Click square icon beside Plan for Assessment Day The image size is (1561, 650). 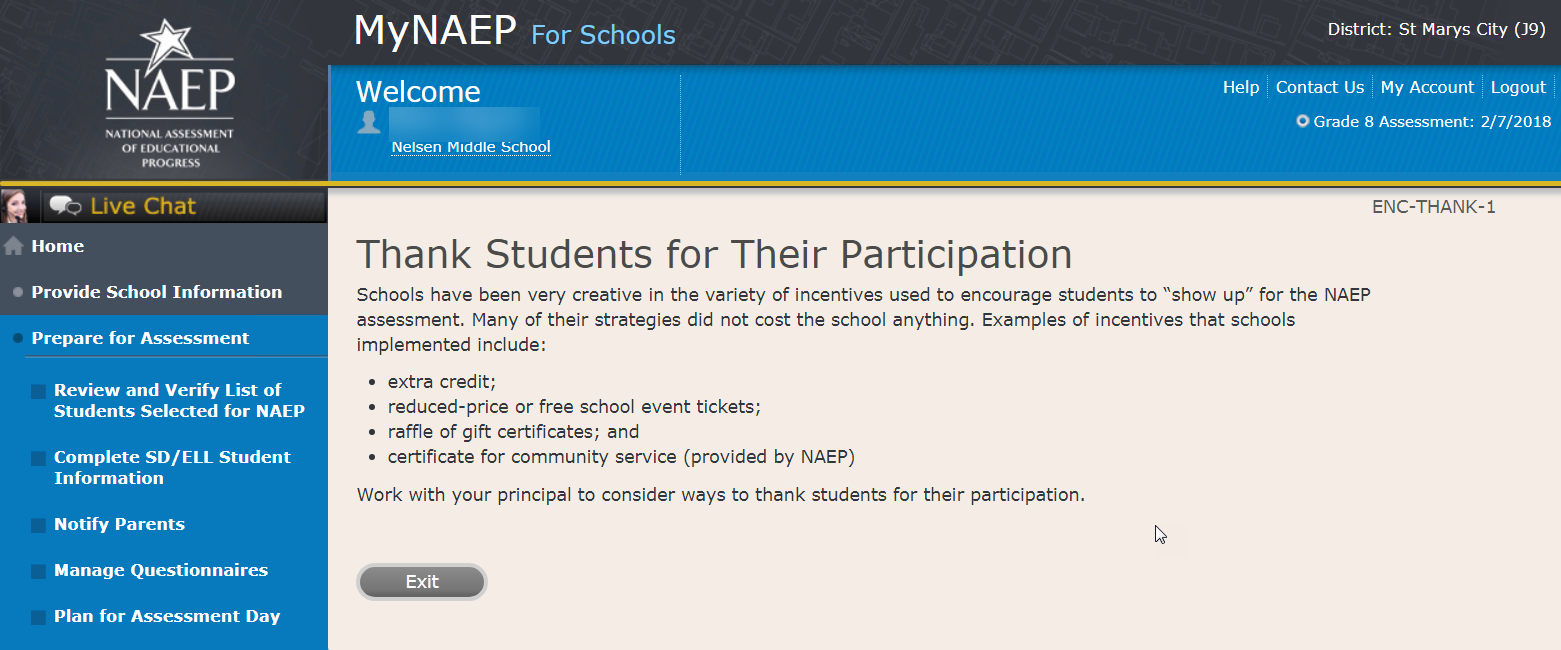[x=38, y=618]
